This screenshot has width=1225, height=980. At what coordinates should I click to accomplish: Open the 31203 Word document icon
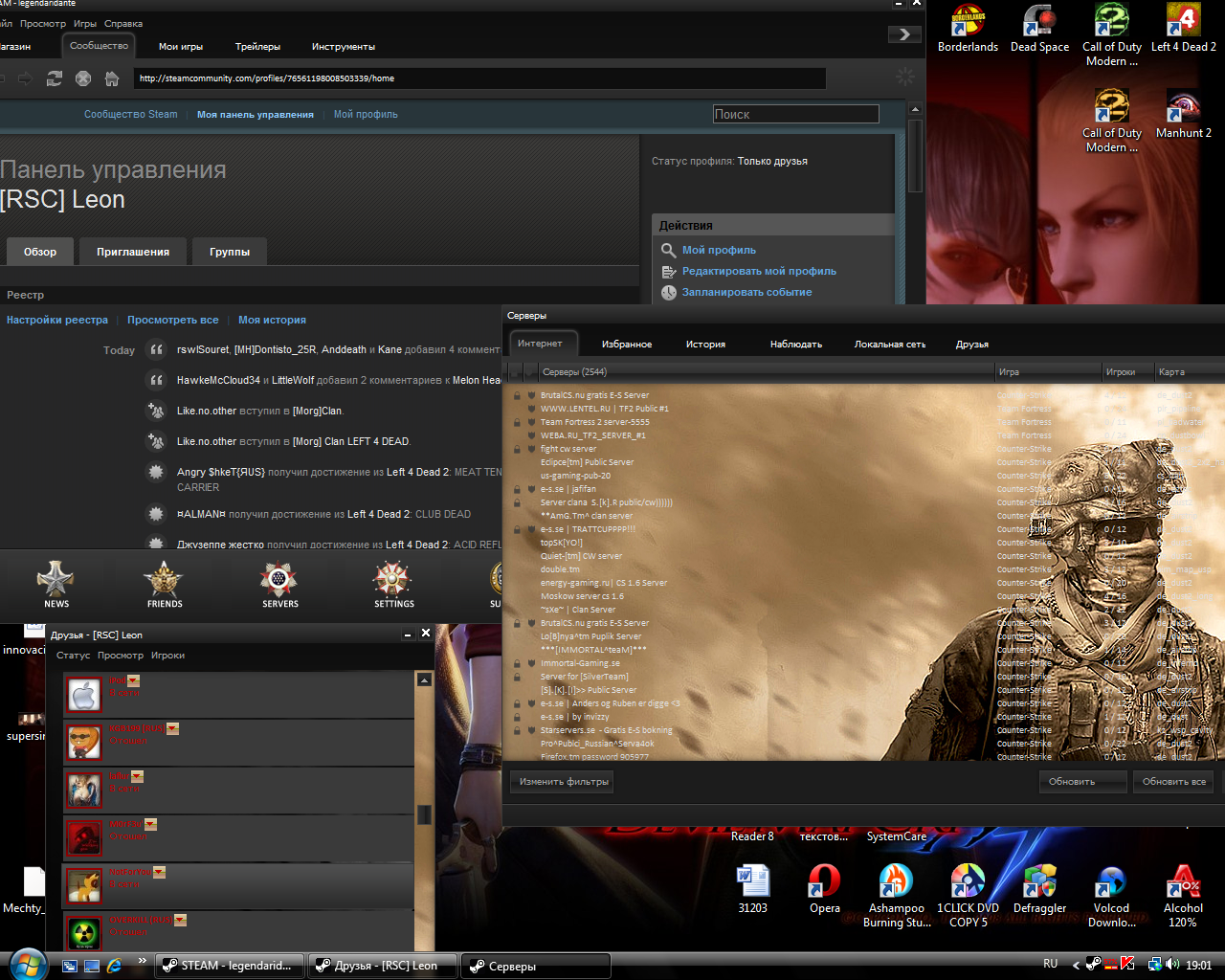[x=752, y=889]
